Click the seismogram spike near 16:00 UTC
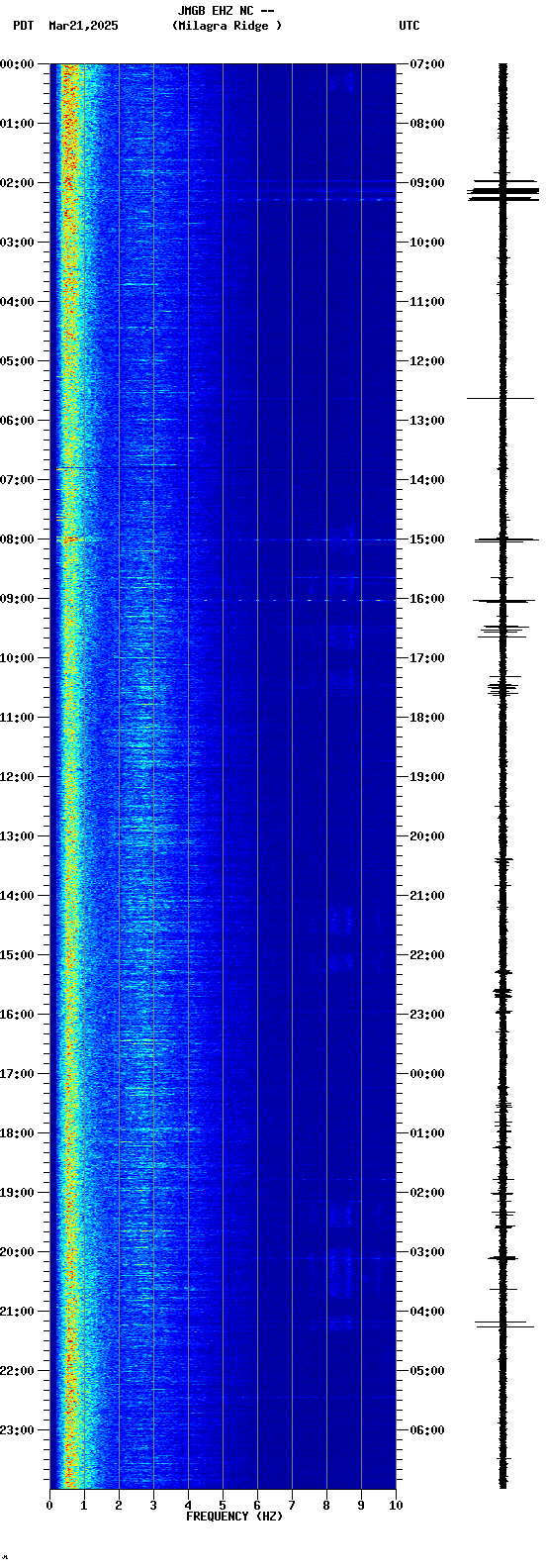The image size is (546, 1568). [503, 600]
